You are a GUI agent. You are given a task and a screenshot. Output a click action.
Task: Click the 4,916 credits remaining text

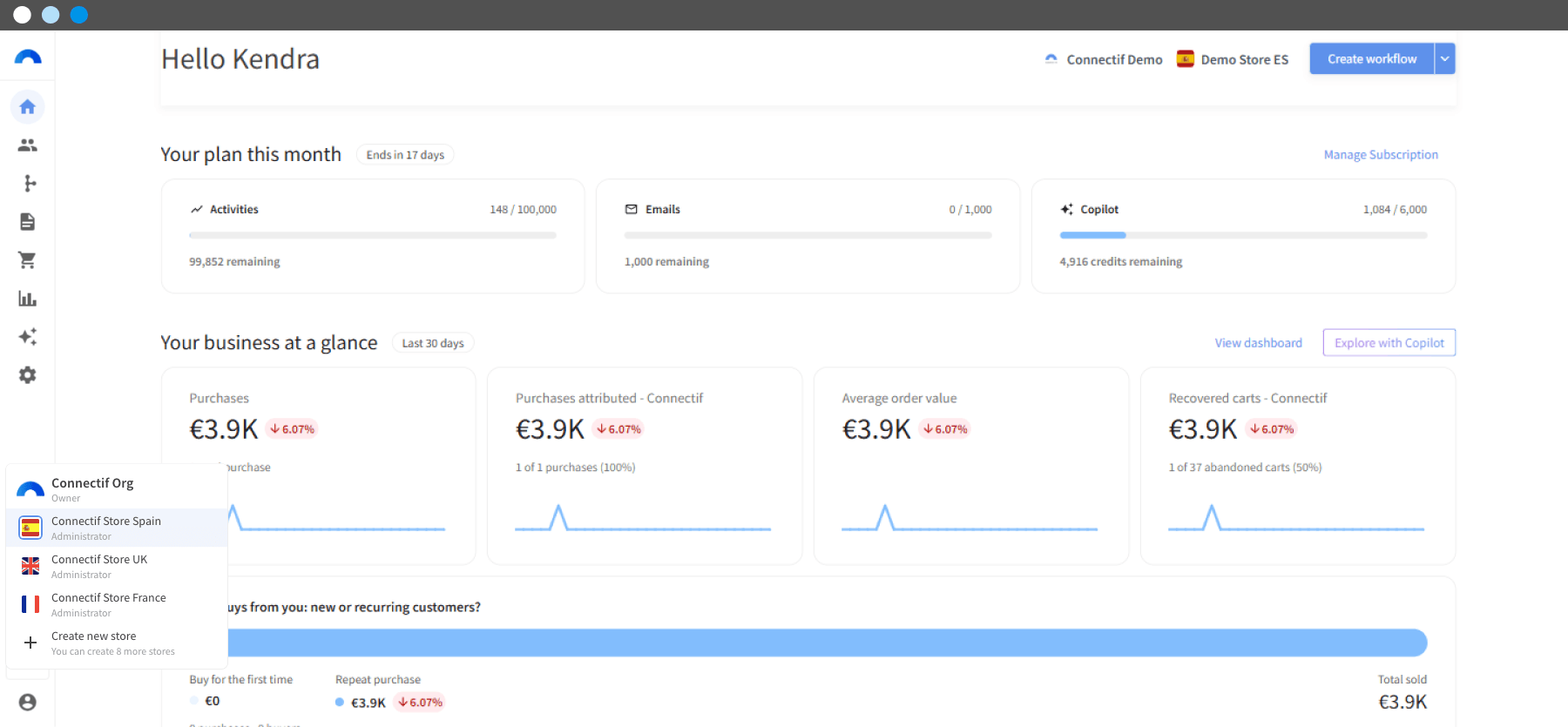(1121, 262)
